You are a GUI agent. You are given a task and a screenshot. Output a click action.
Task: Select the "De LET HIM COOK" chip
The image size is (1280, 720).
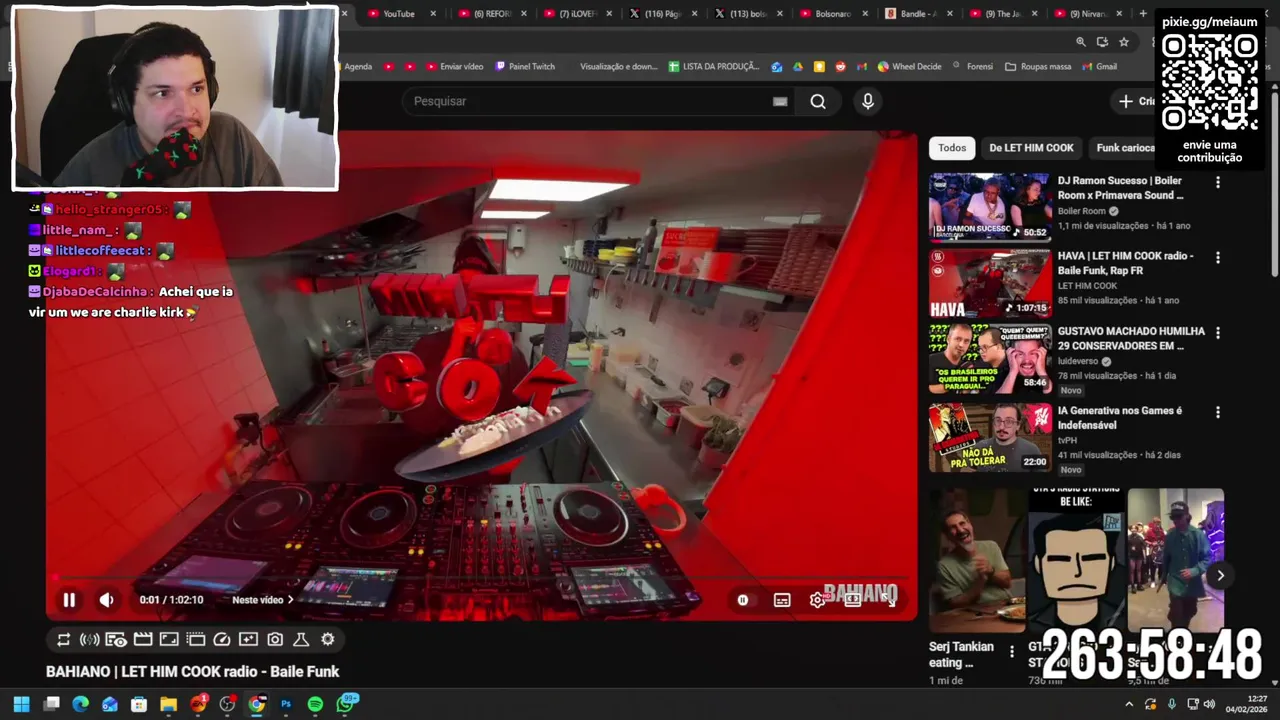tap(1031, 148)
